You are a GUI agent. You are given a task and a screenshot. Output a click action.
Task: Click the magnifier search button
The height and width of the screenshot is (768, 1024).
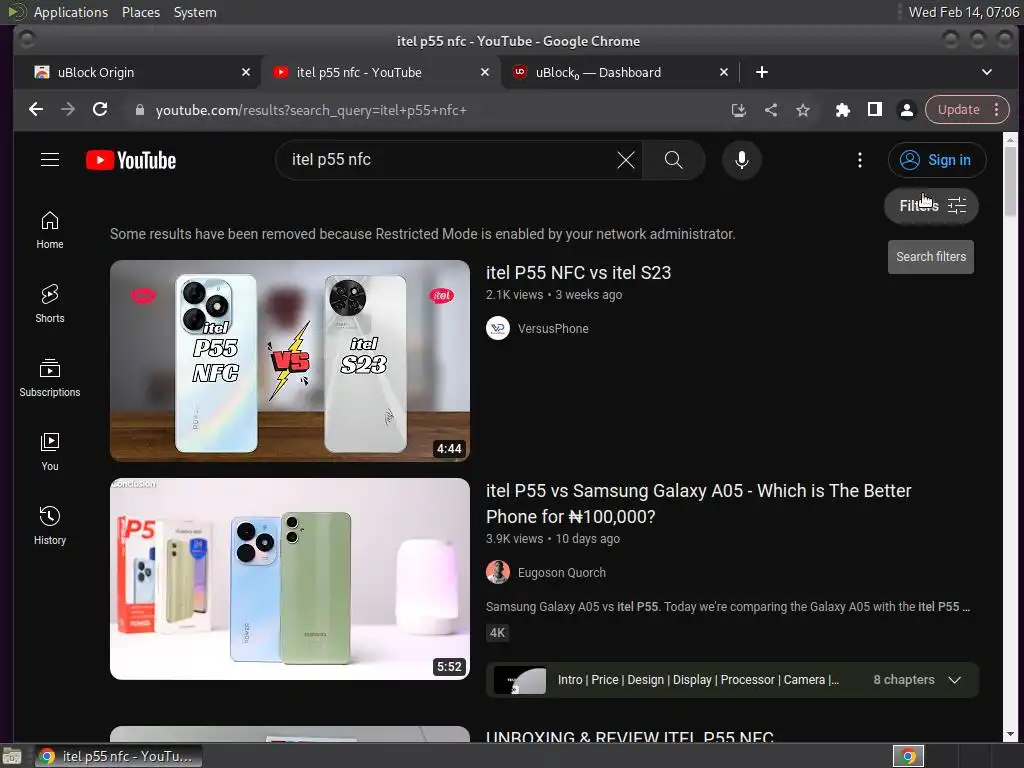[673, 160]
